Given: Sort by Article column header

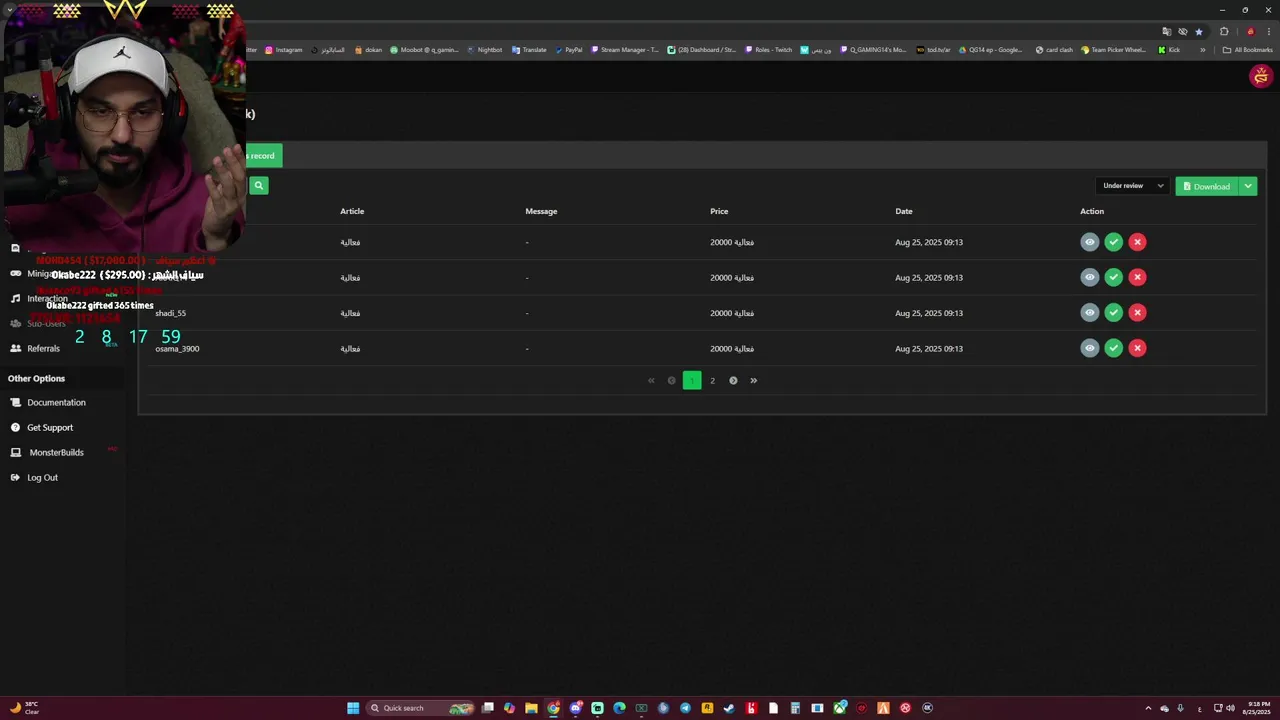Looking at the screenshot, I should [352, 211].
